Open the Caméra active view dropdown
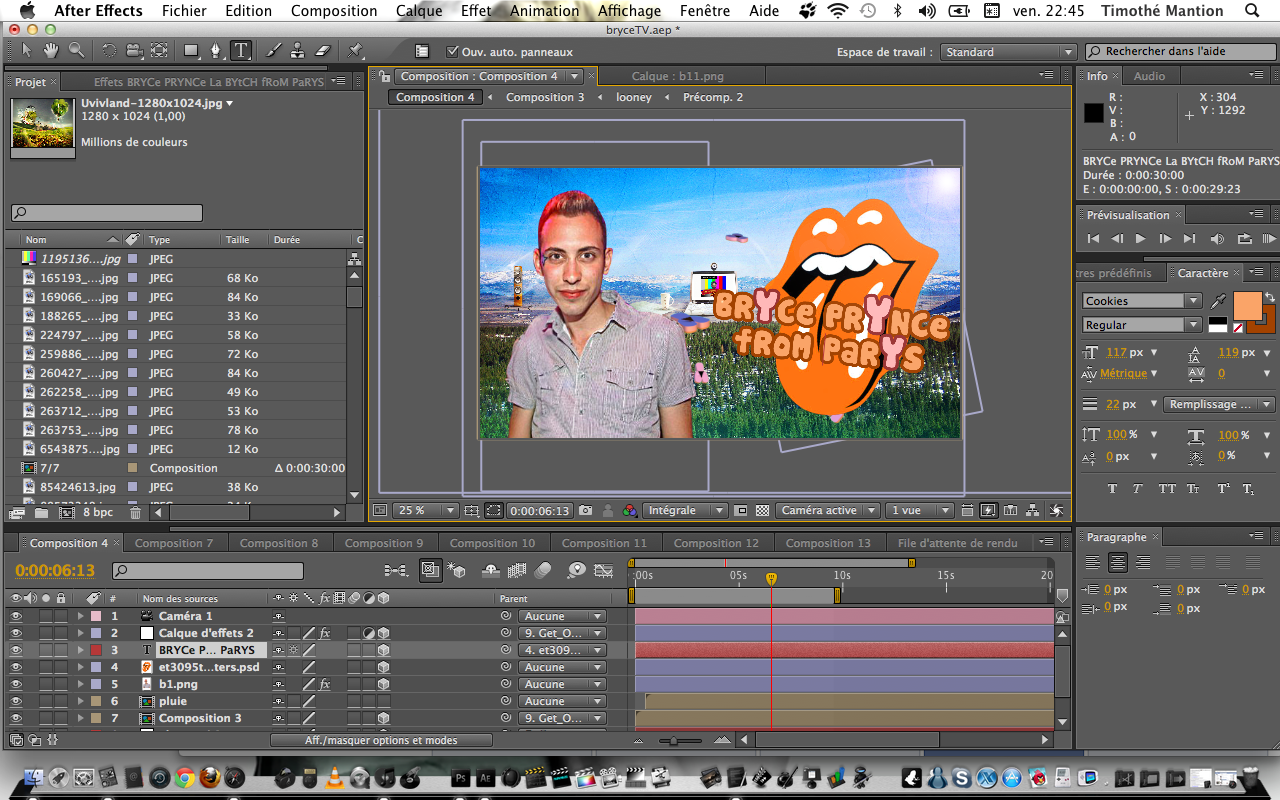This screenshot has width=1280, height=800. point(827,510)
